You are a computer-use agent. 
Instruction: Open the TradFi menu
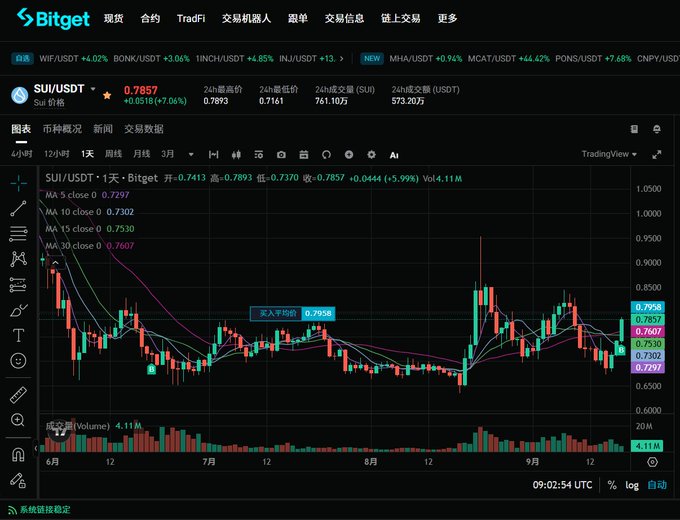(x=191, y=18)
